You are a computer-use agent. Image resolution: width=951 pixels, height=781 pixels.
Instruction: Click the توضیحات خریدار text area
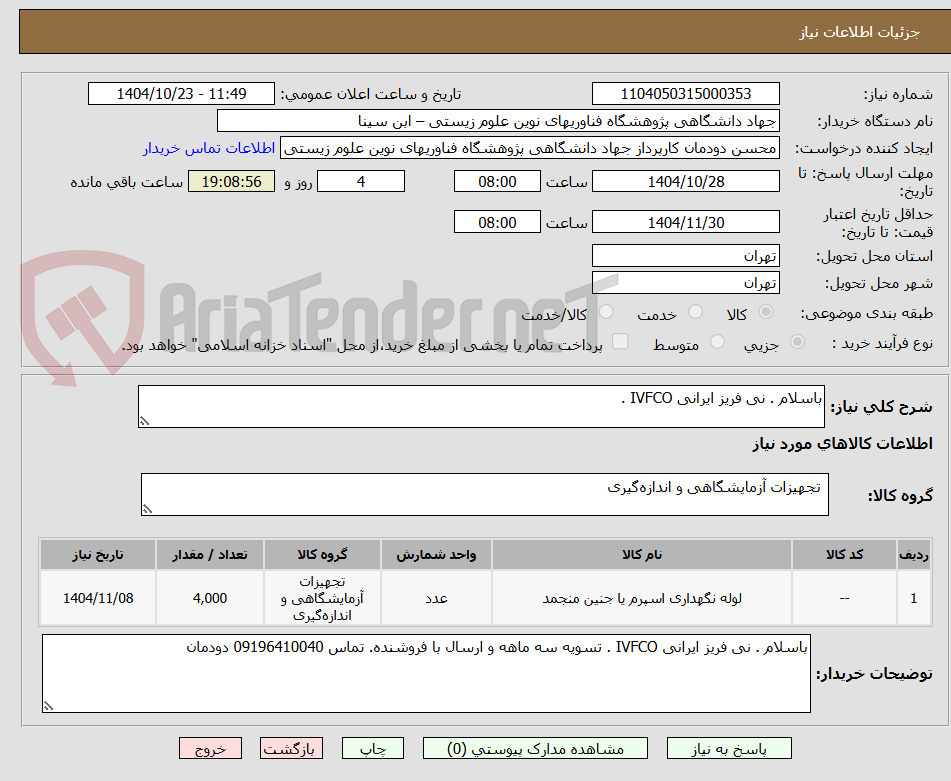pyautogui.click(x=426, y=674)
